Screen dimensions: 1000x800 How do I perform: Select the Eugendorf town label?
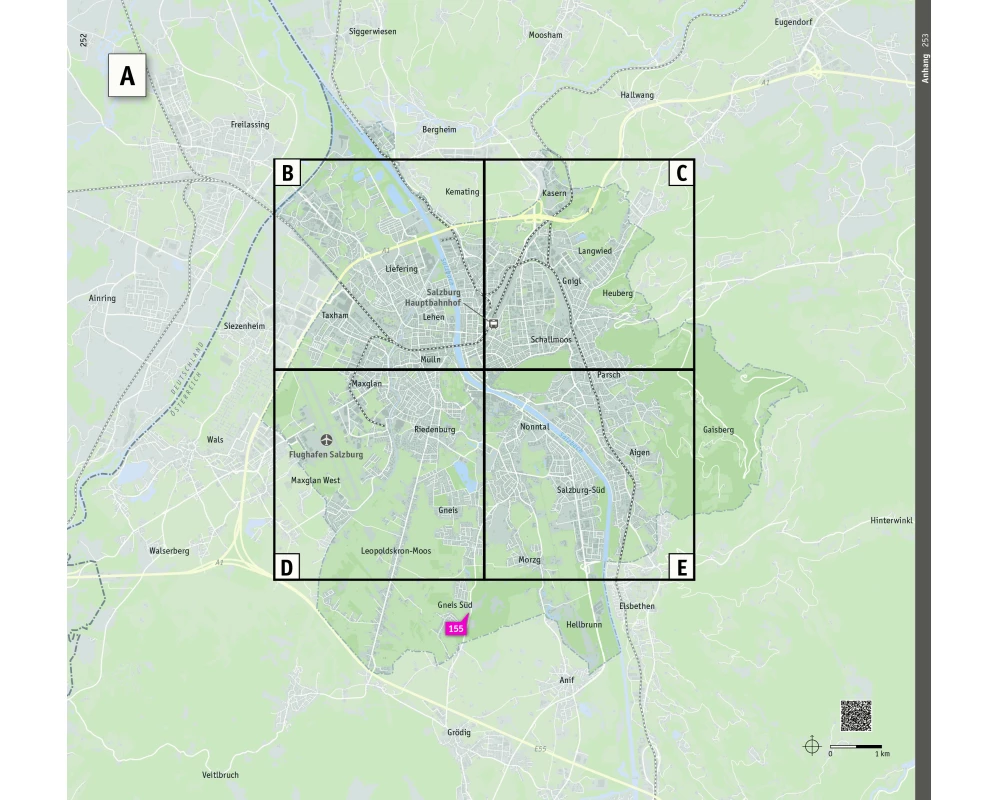(x=793, y=22)
